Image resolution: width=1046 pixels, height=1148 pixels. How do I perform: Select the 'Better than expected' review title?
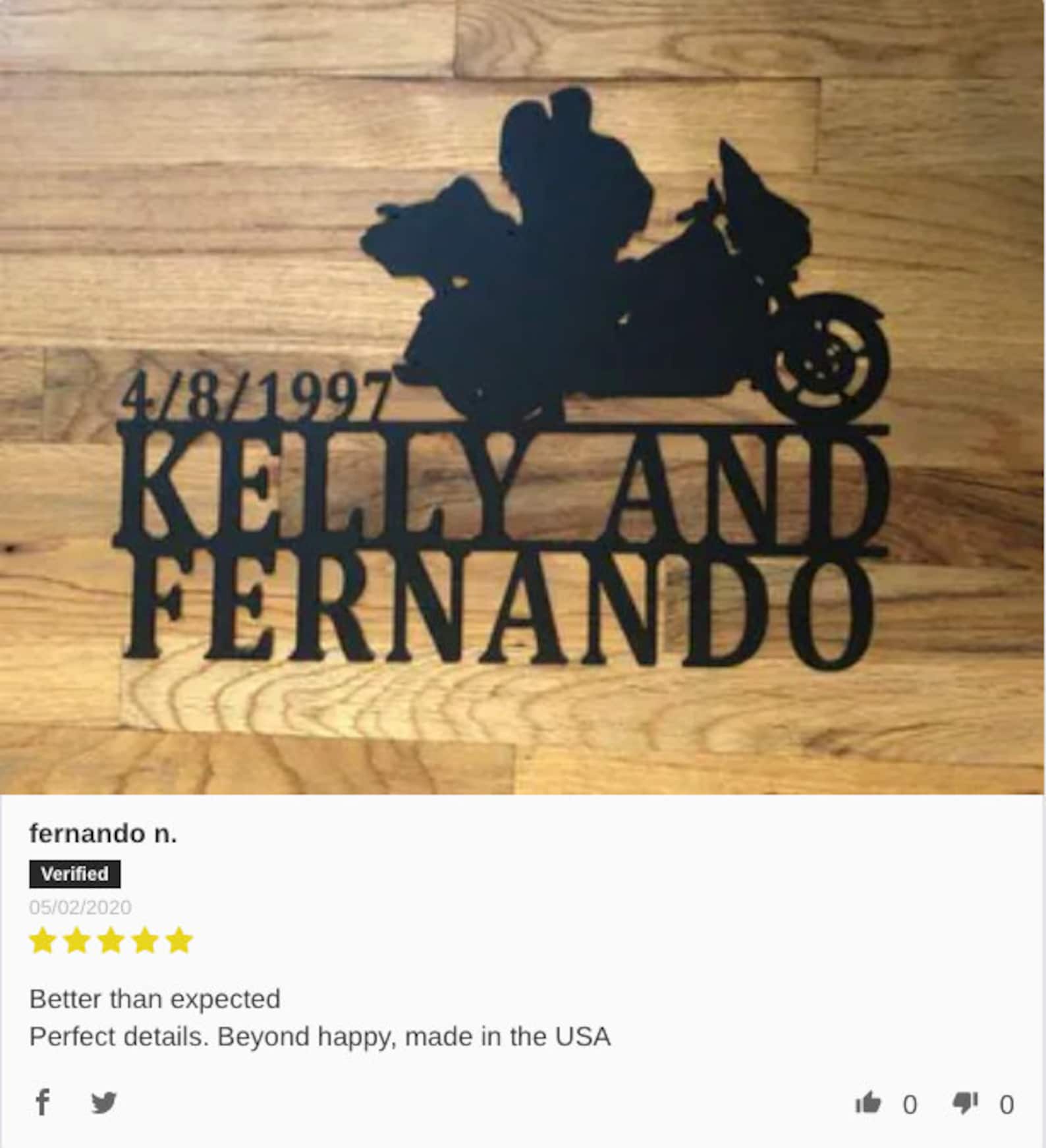tap(155, 999)
